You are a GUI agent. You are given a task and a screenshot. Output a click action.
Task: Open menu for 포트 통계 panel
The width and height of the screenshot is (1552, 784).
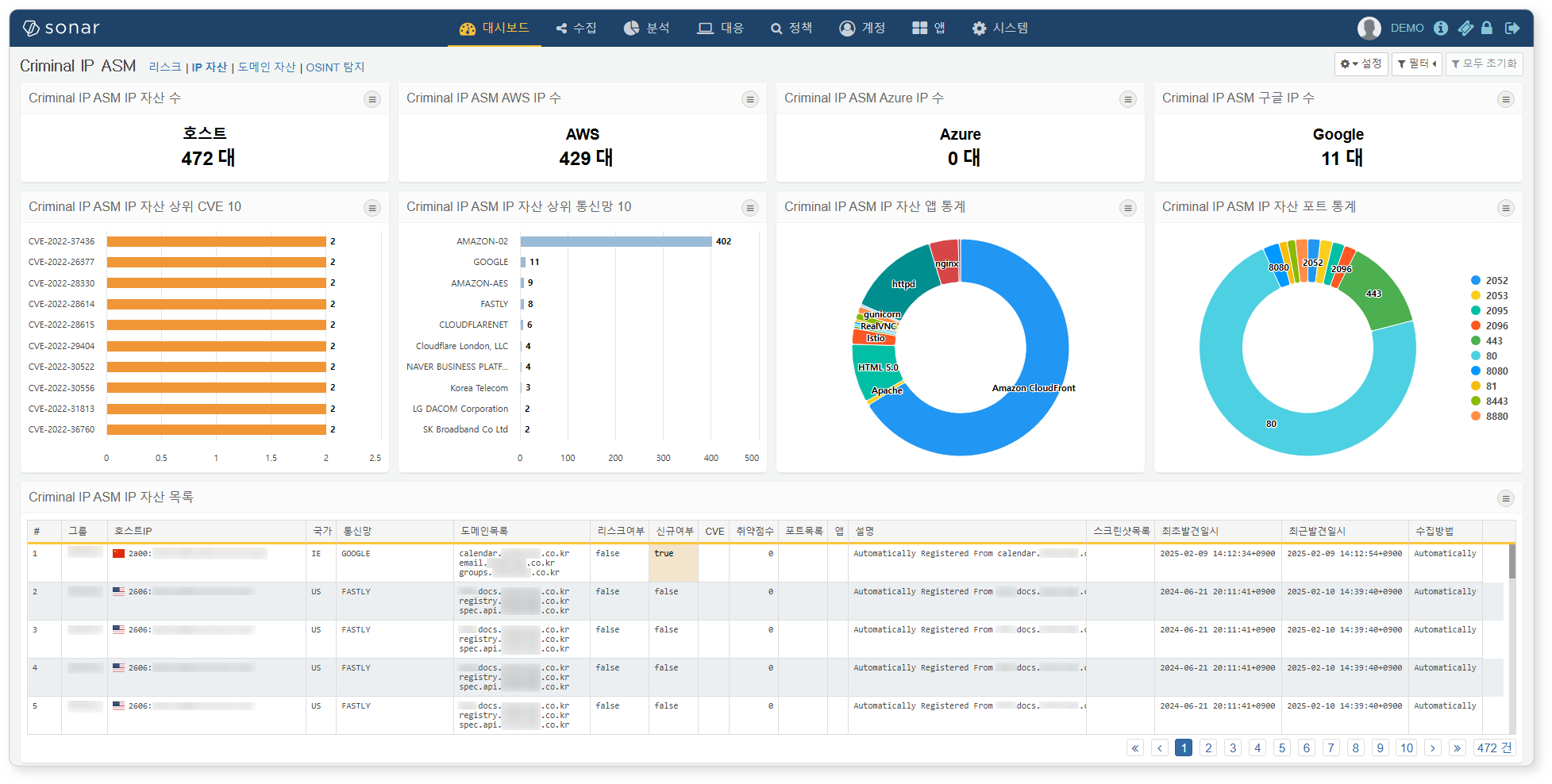[1505, 208]
